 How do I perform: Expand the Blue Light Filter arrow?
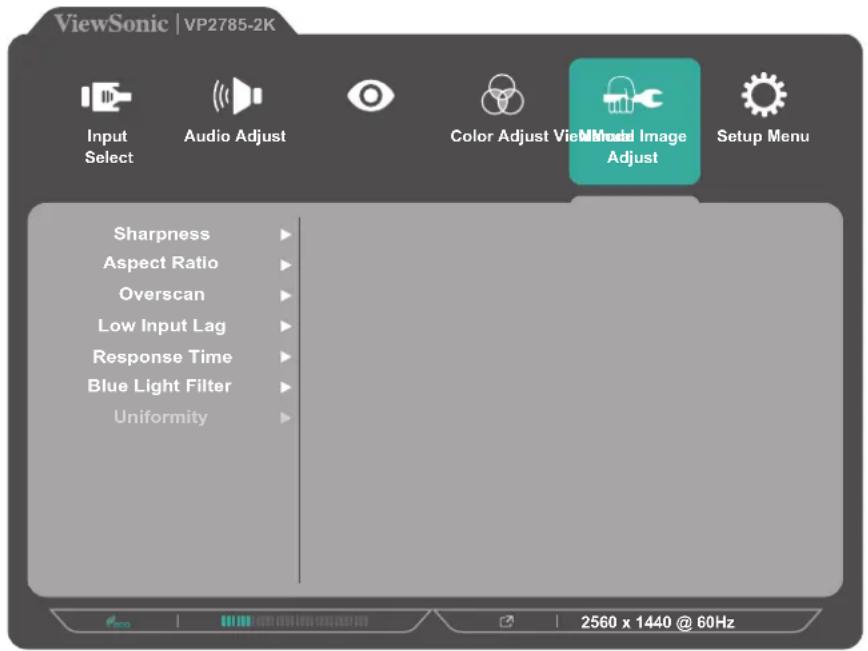point(286,387)
